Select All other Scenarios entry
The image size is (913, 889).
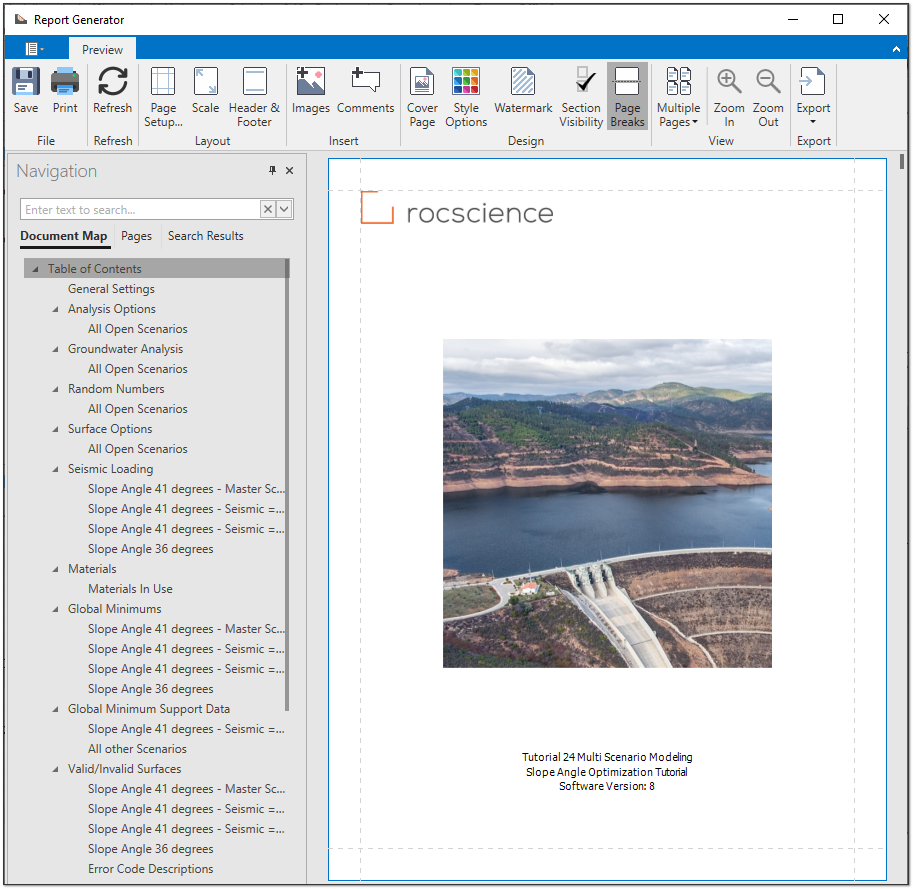pyautogui.click(x=137, y=749)
